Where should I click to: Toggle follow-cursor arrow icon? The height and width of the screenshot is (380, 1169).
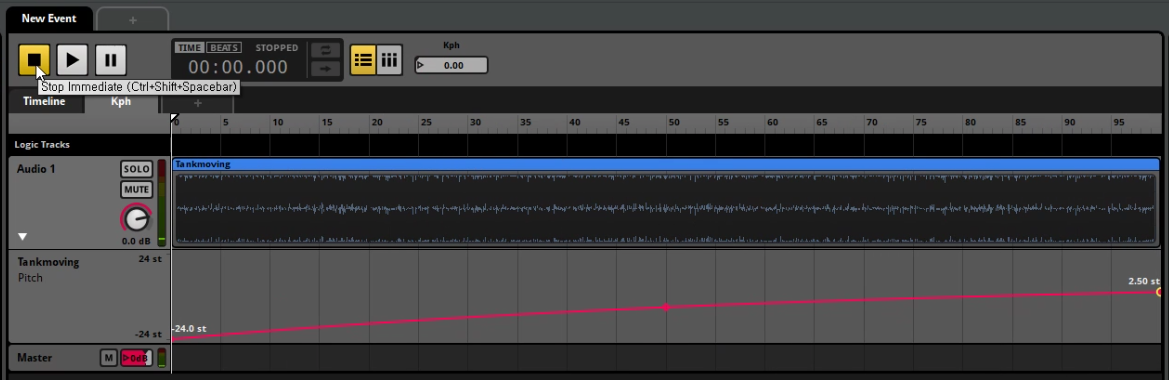(325, 69)
